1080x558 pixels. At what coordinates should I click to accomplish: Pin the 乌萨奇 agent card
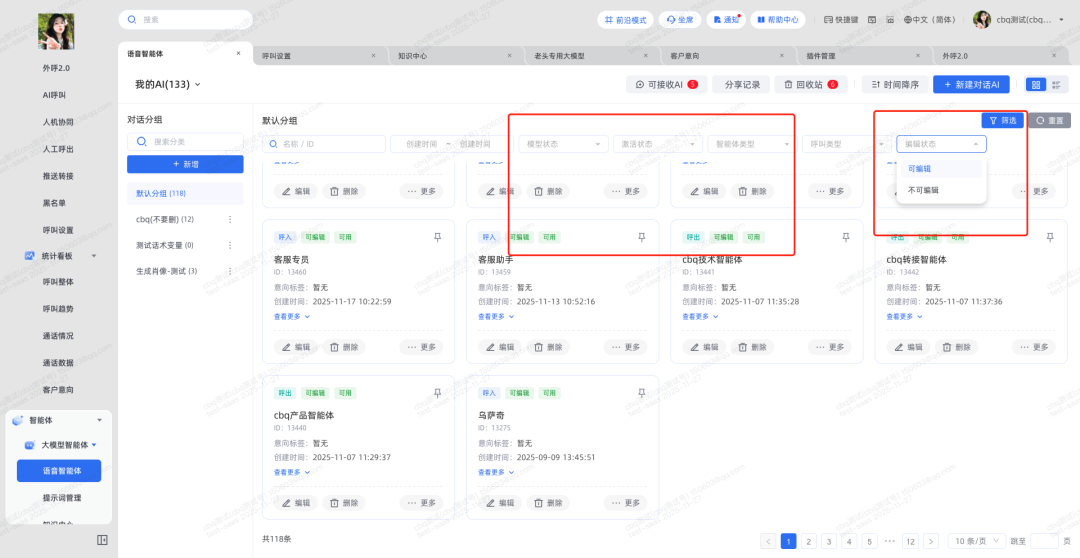point(642,393)
